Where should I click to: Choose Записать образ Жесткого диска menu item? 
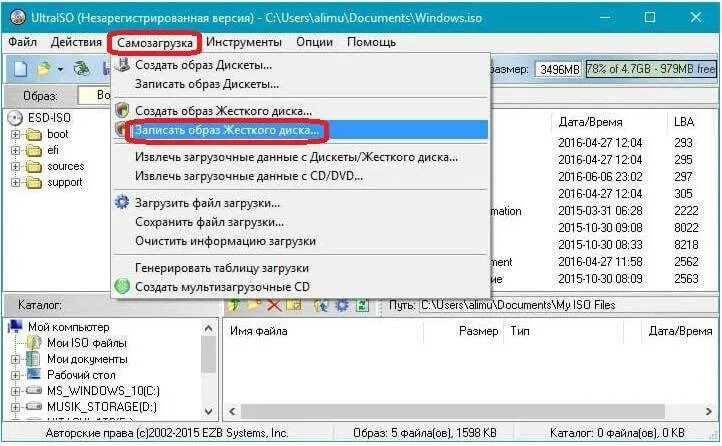point(301,130)
